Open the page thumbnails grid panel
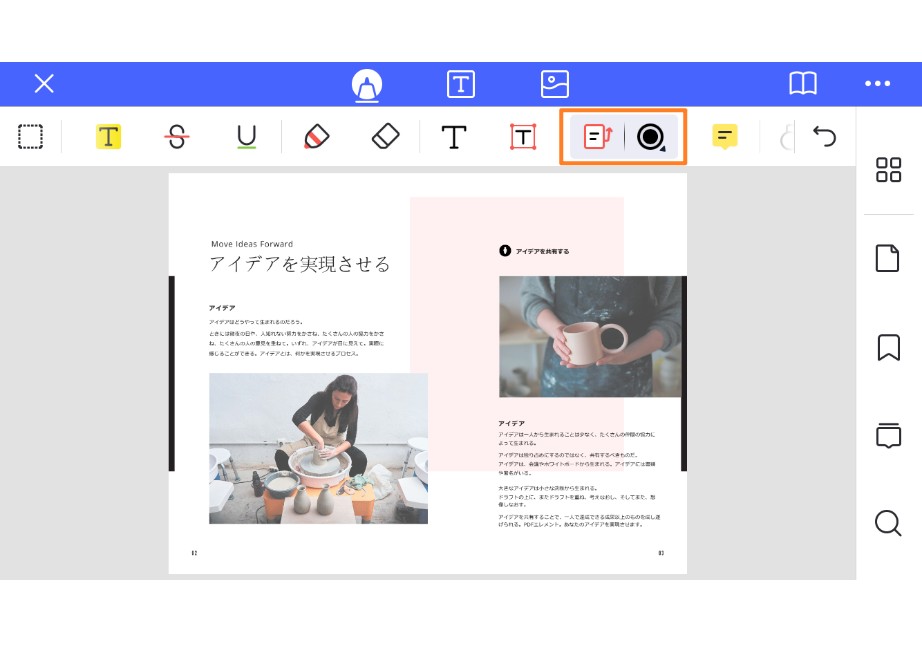The height and width of the screenshot is (650, 922). pos(888,169)
